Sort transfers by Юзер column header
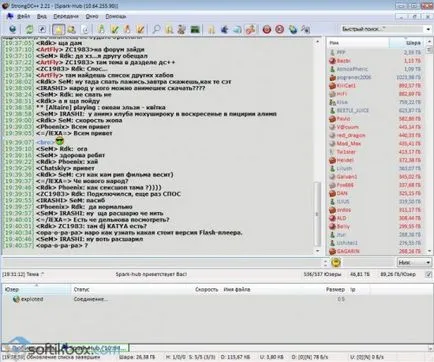This screenshot has height=362, width=434. coord(36,289)
